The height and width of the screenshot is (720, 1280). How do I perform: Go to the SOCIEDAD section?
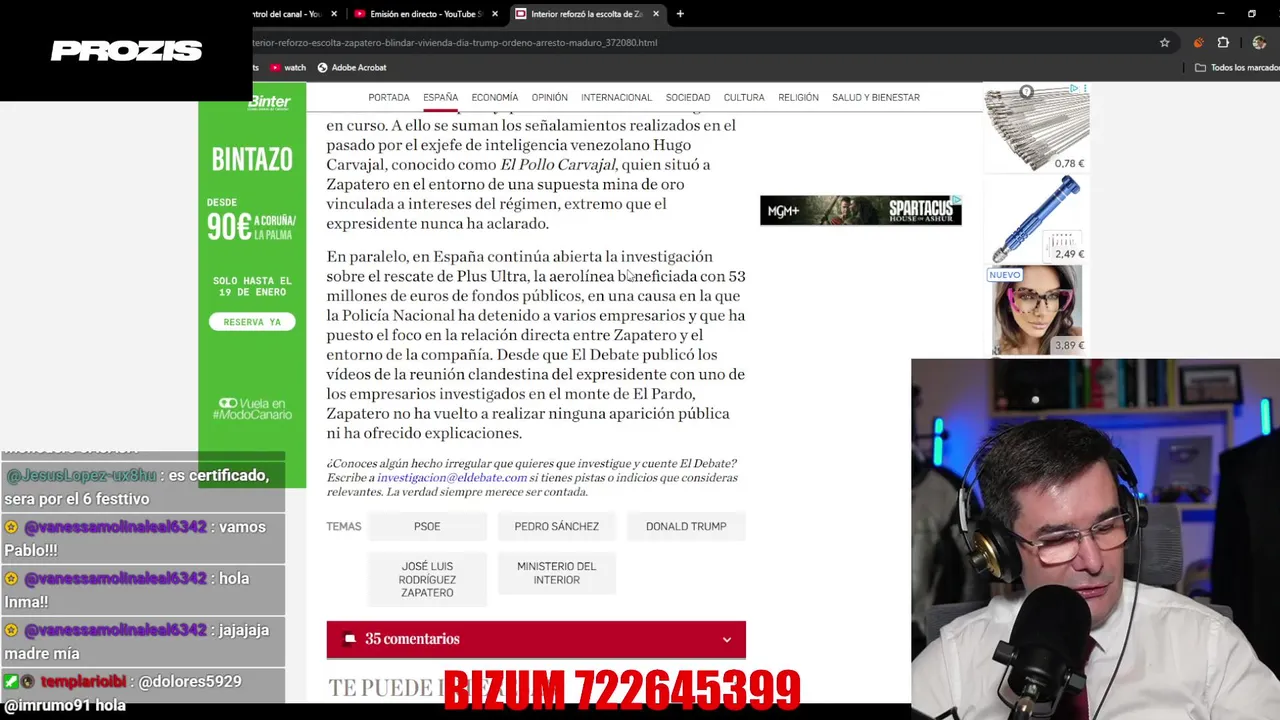click(688, 97)
